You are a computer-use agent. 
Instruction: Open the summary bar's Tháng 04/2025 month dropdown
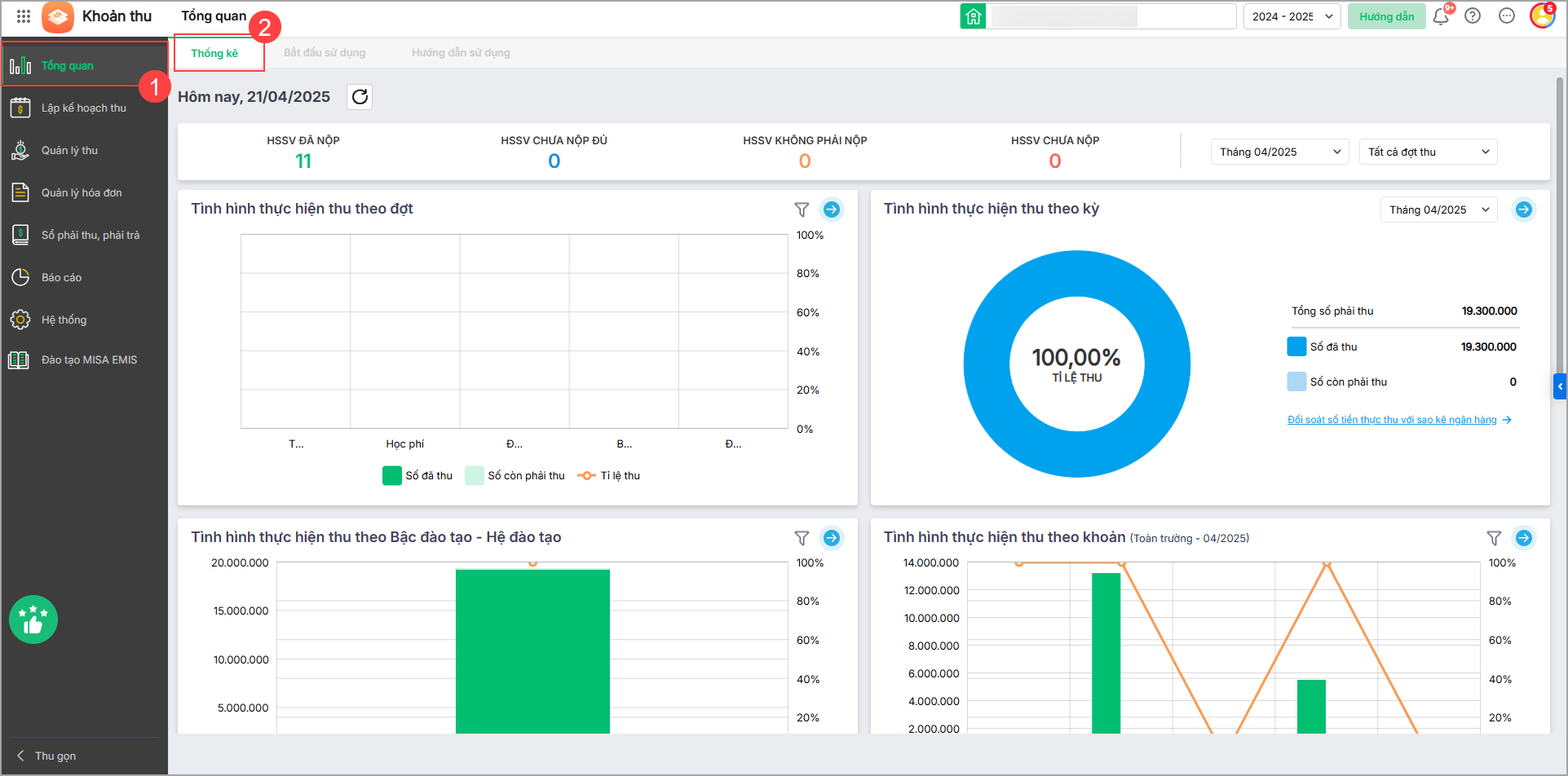(1280, 152)
